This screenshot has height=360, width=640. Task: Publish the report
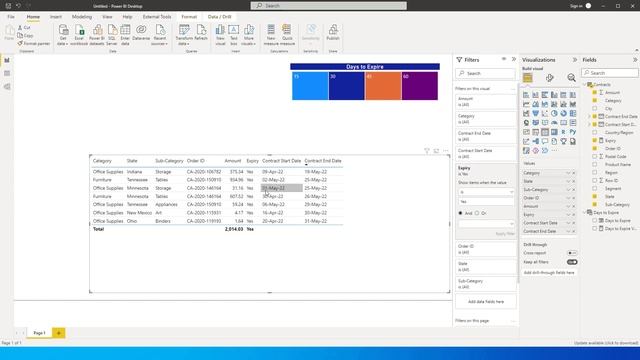coord(333,33)
